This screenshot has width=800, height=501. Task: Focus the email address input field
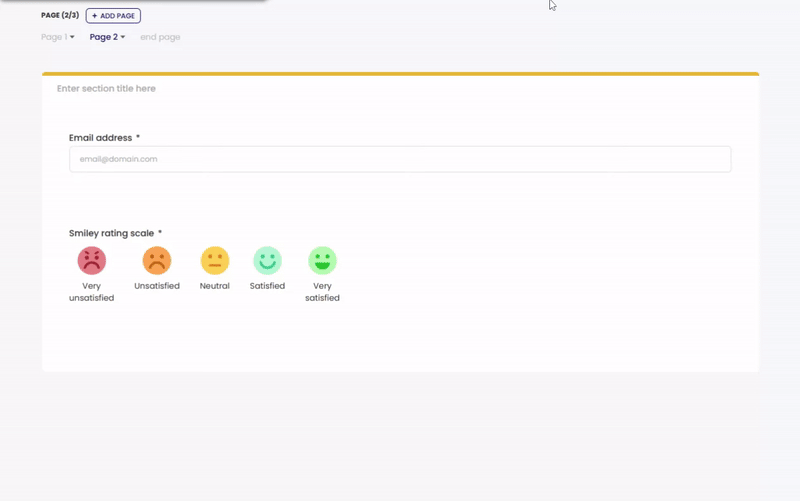coord(400,159)
